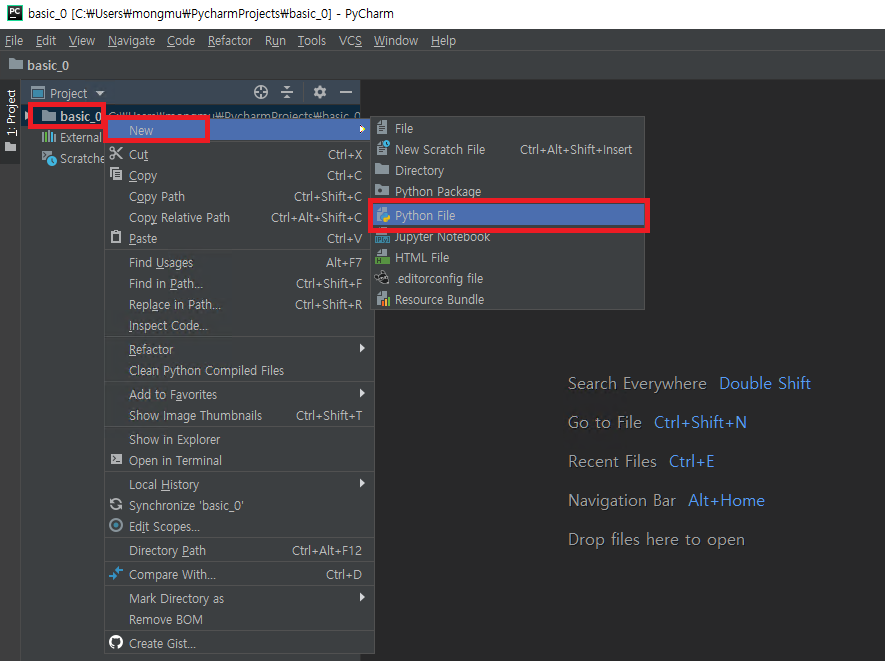Open the Run menu
Image resolution: width=885 pixels, height=661 pixels.
(275, 41)
